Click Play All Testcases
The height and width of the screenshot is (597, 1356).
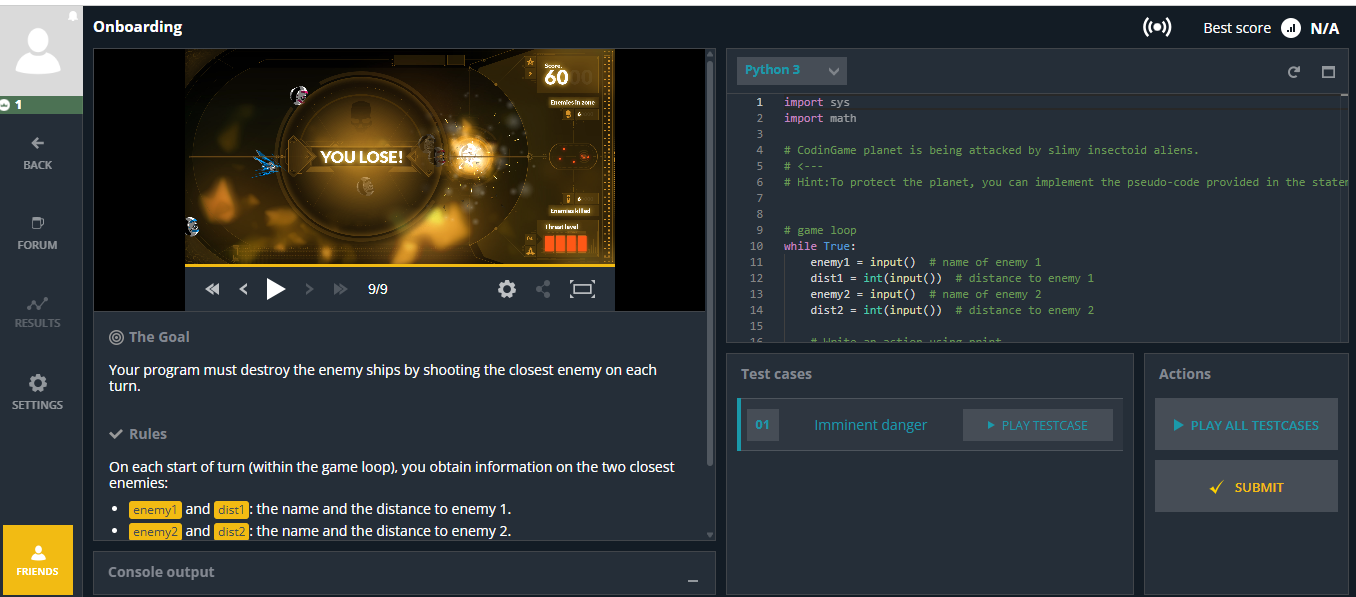(1246, 425)
